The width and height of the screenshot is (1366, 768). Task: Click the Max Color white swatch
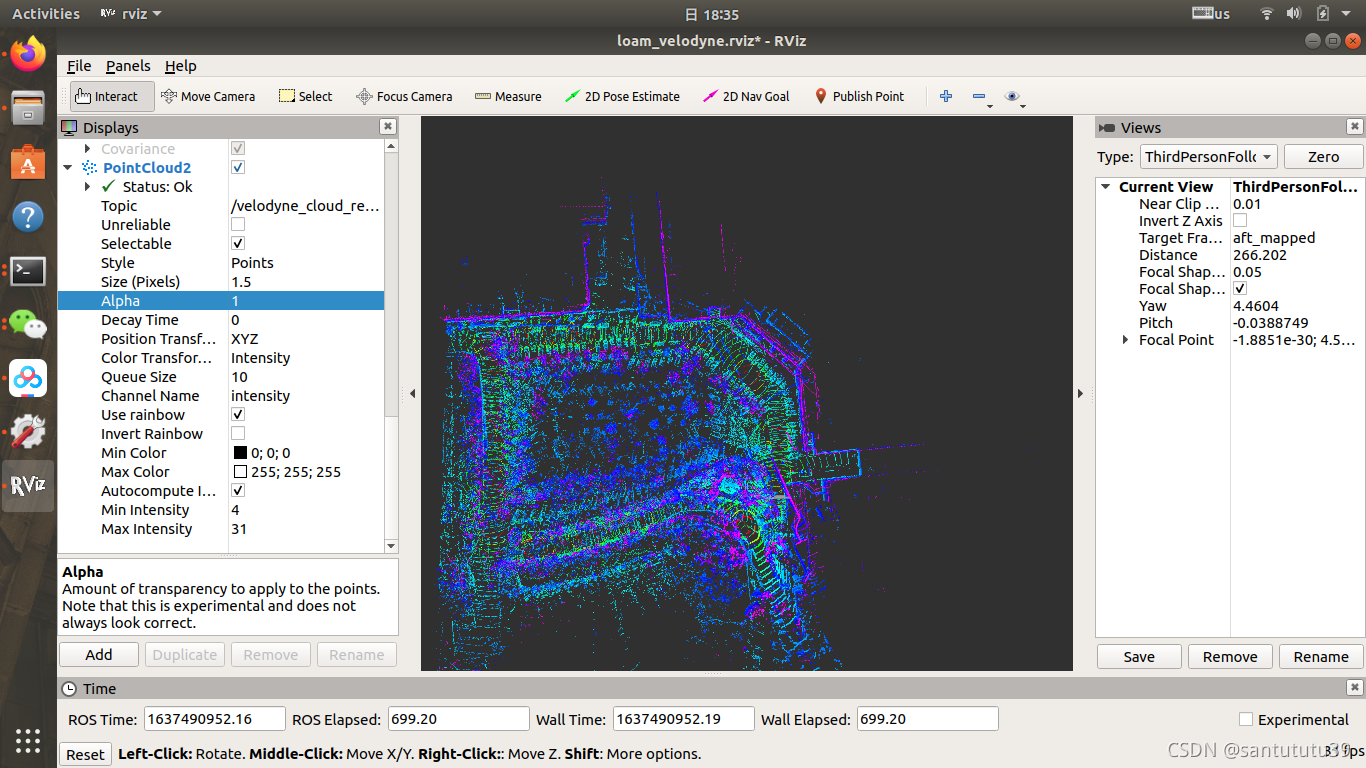(x=240, y=472)
